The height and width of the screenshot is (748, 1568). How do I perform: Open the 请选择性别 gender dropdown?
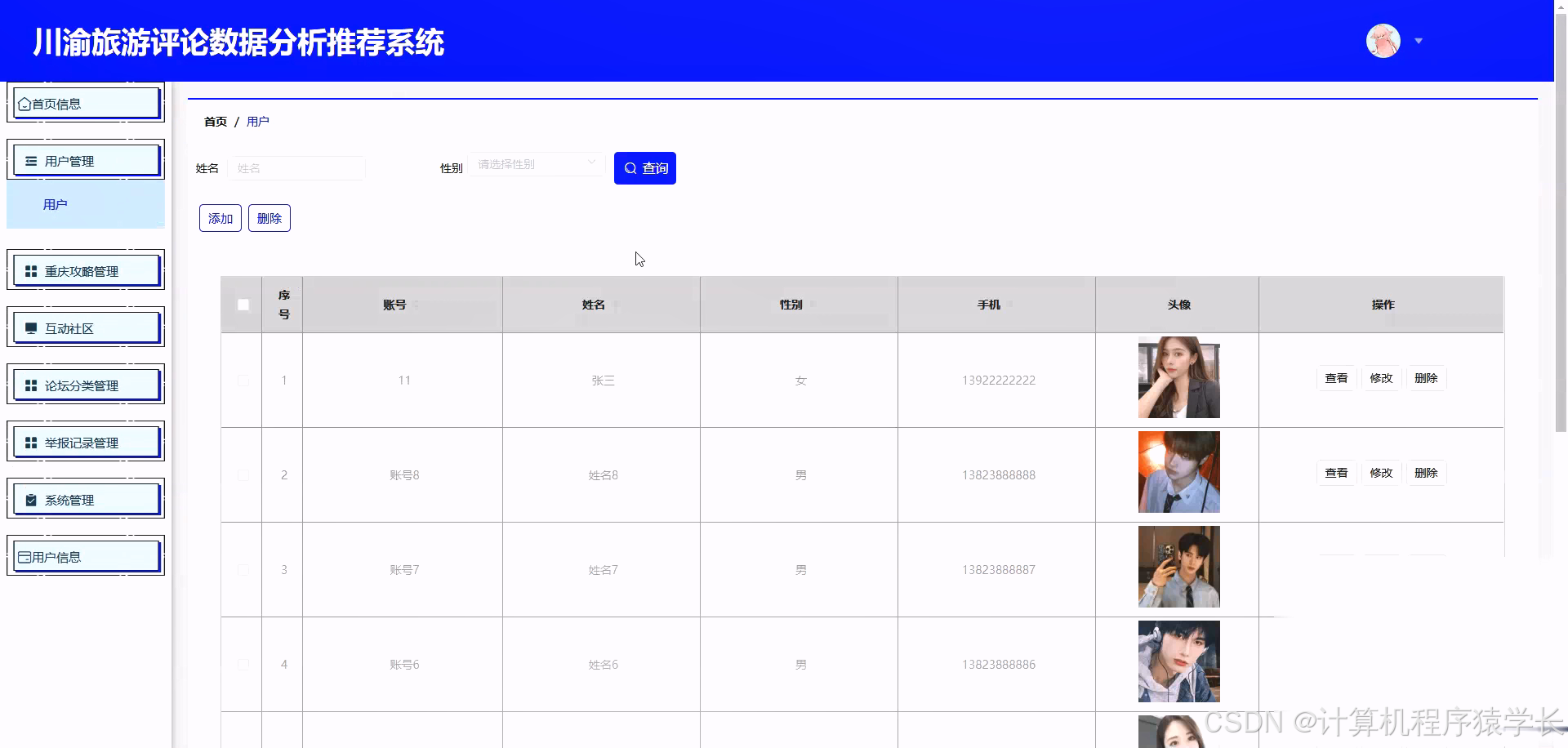coord(537,164)
